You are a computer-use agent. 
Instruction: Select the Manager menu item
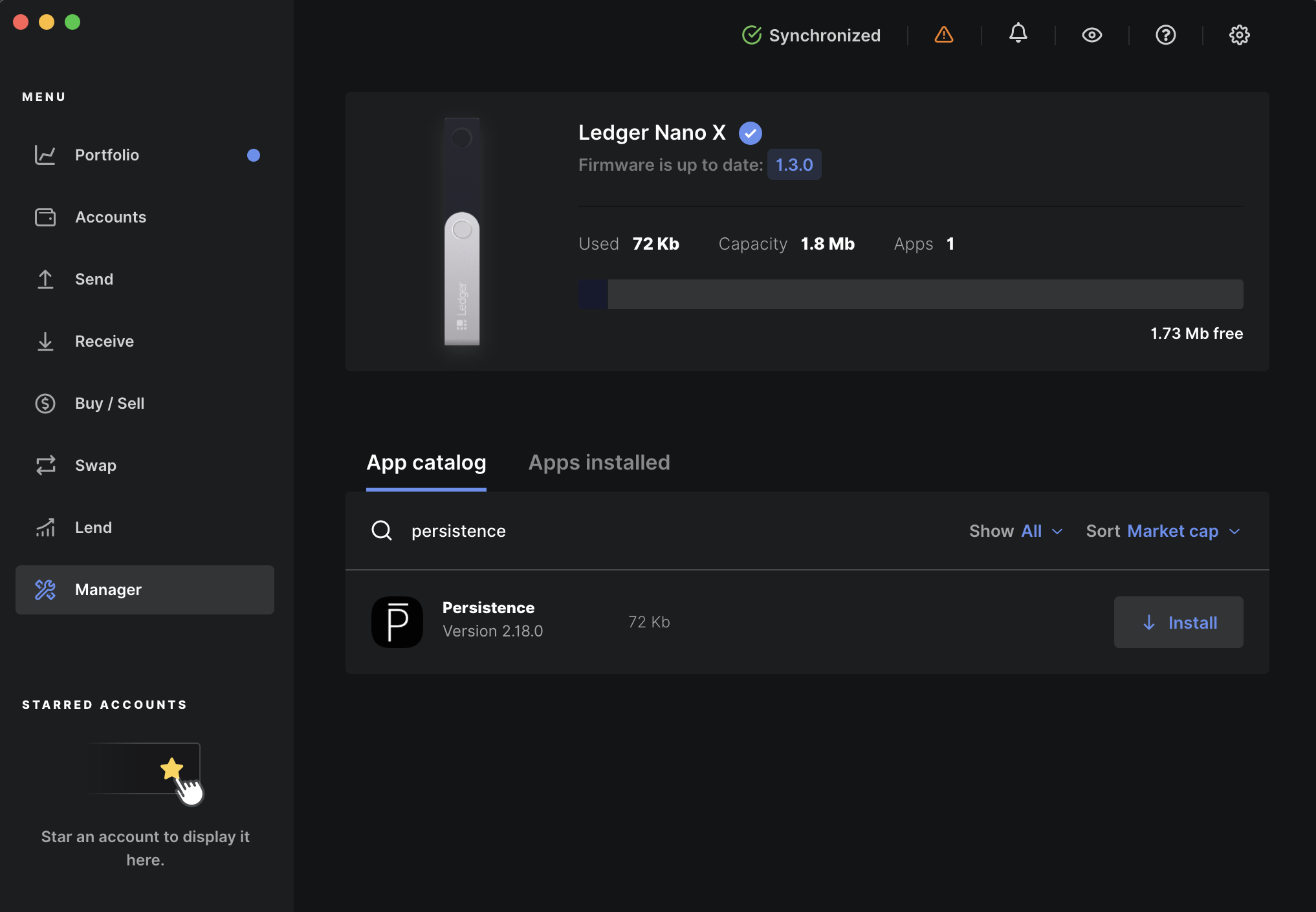tap(145, 590)
